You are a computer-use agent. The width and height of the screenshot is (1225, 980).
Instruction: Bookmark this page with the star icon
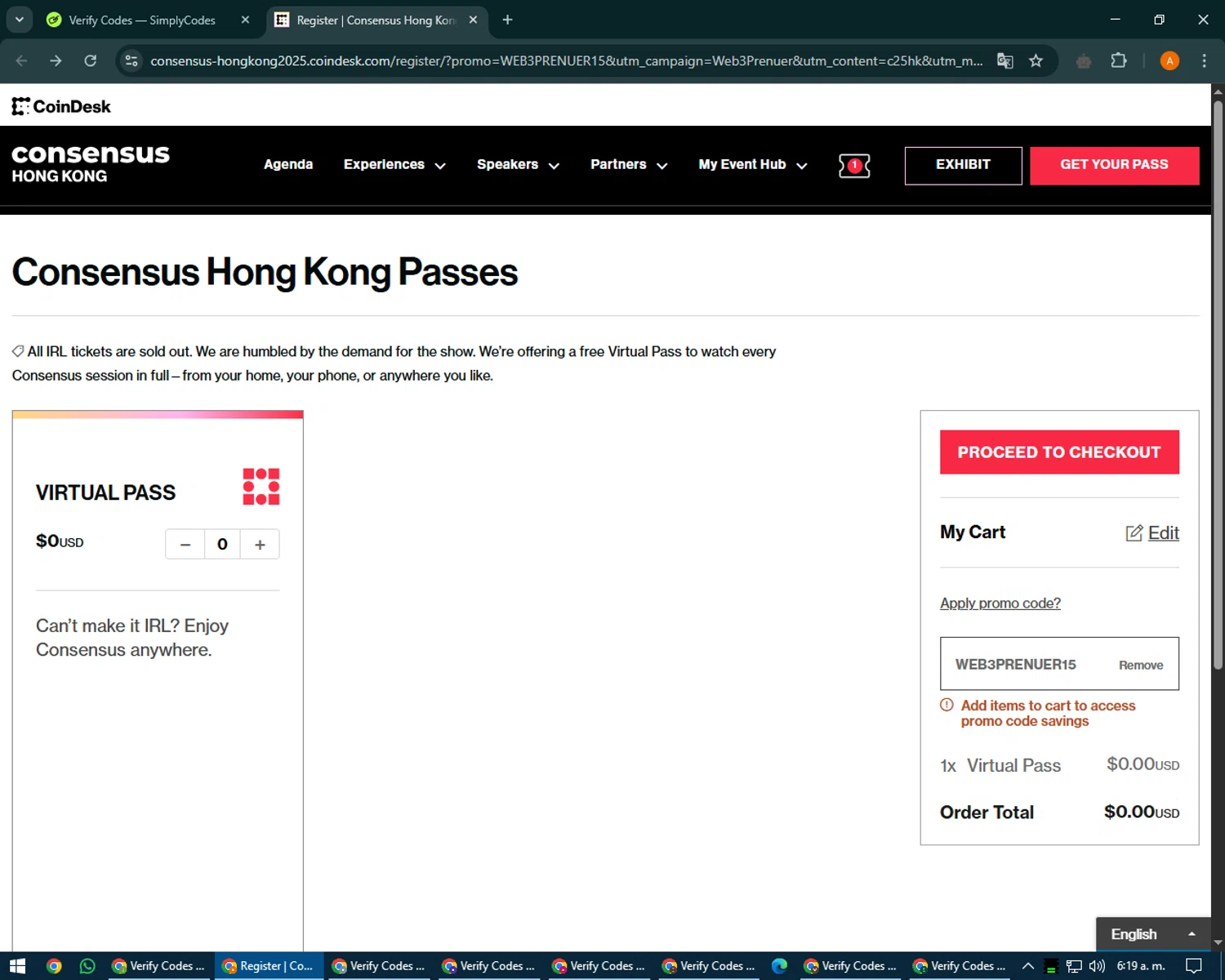click(1036, 60)
